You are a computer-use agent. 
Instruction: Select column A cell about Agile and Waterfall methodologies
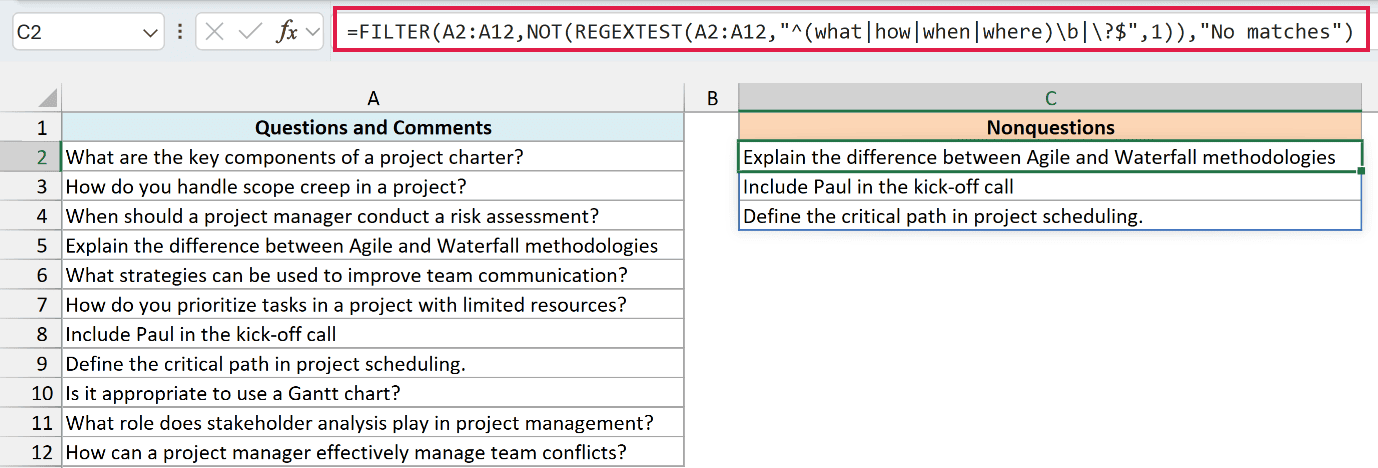coord(373,245)
